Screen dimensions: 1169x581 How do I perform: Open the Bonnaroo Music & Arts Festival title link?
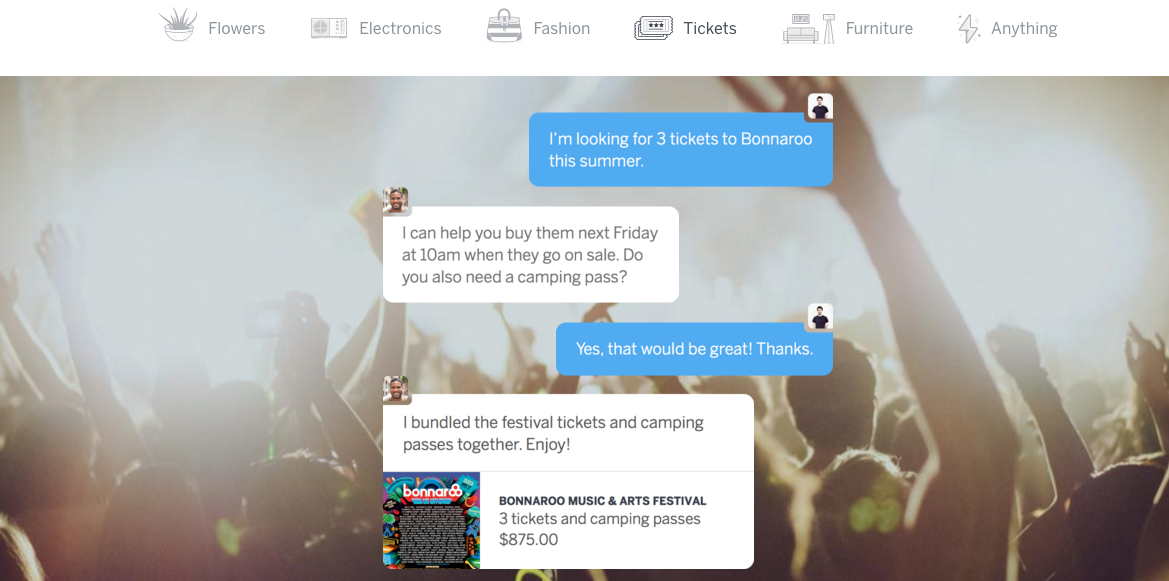click(x=602, y=501)
